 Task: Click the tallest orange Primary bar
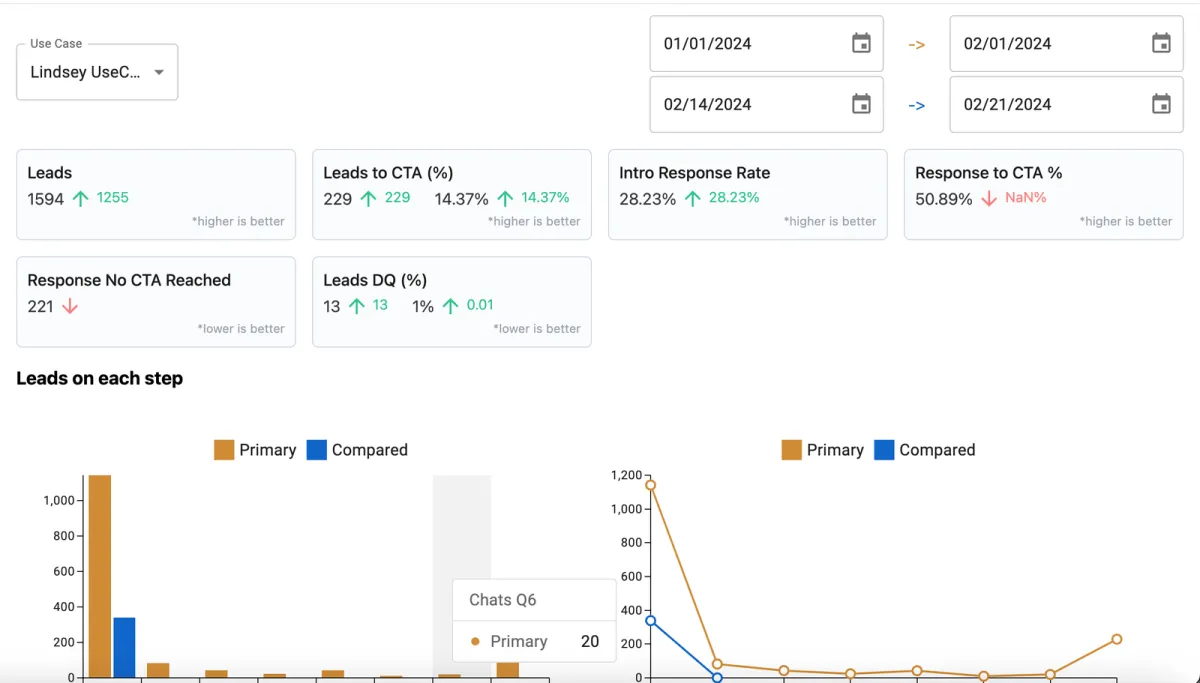[x=100, y=576]
